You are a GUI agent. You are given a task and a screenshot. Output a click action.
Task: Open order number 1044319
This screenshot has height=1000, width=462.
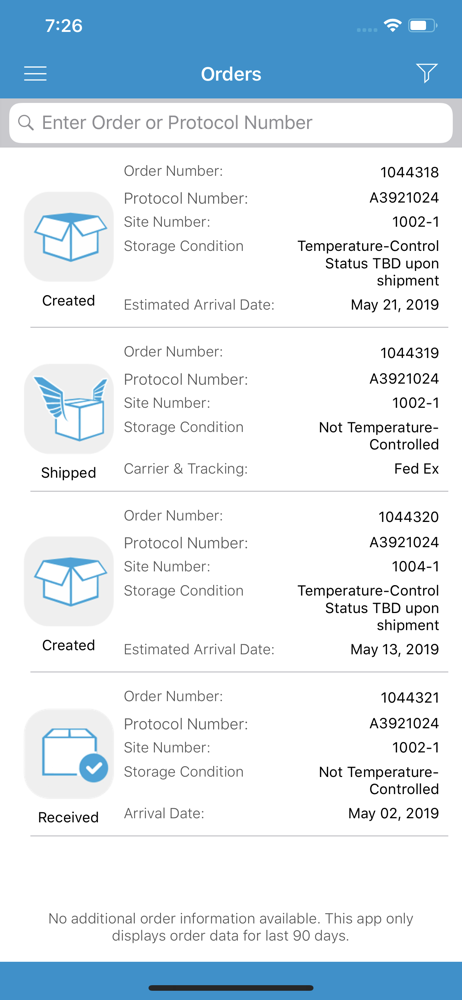410,353
